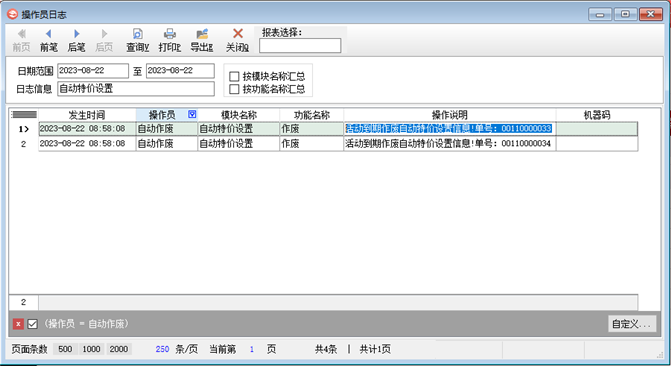Click the 操作员日志 app icon in title bar

(x=12, y=14)
